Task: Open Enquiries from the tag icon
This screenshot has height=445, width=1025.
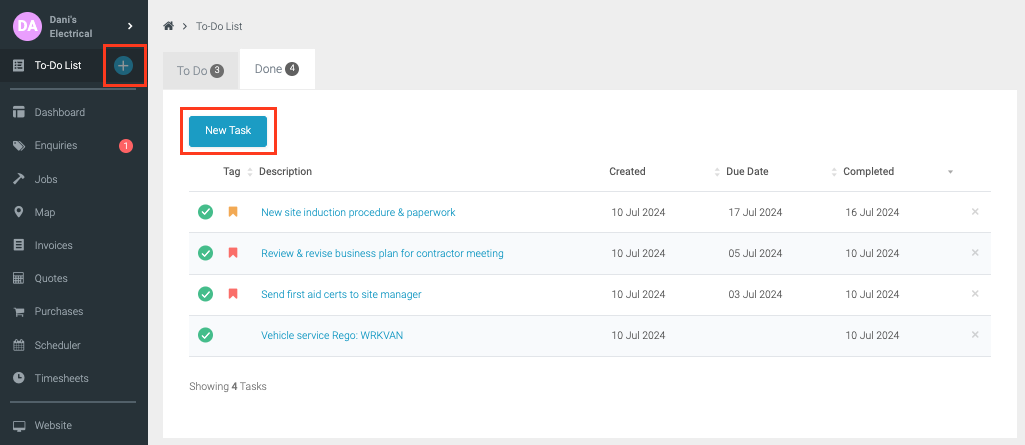Action: pos(19,146)
